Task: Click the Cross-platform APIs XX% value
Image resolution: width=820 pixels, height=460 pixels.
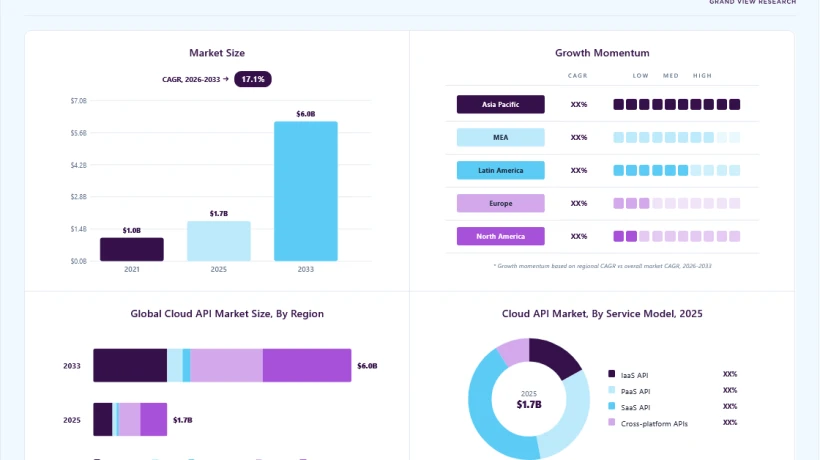Action: [x=730, y=422]
